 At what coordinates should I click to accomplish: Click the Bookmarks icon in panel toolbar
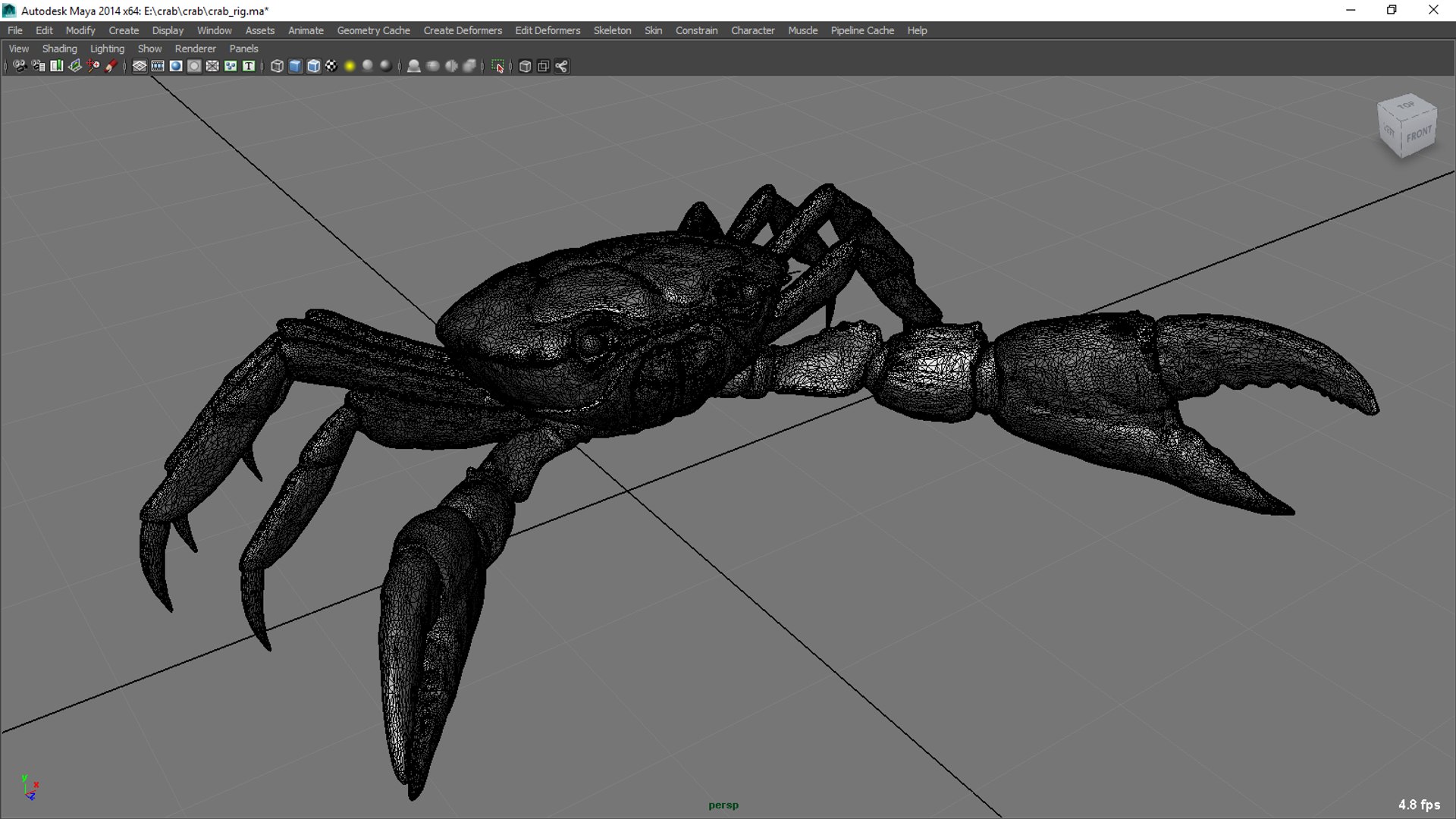(56, 66)
